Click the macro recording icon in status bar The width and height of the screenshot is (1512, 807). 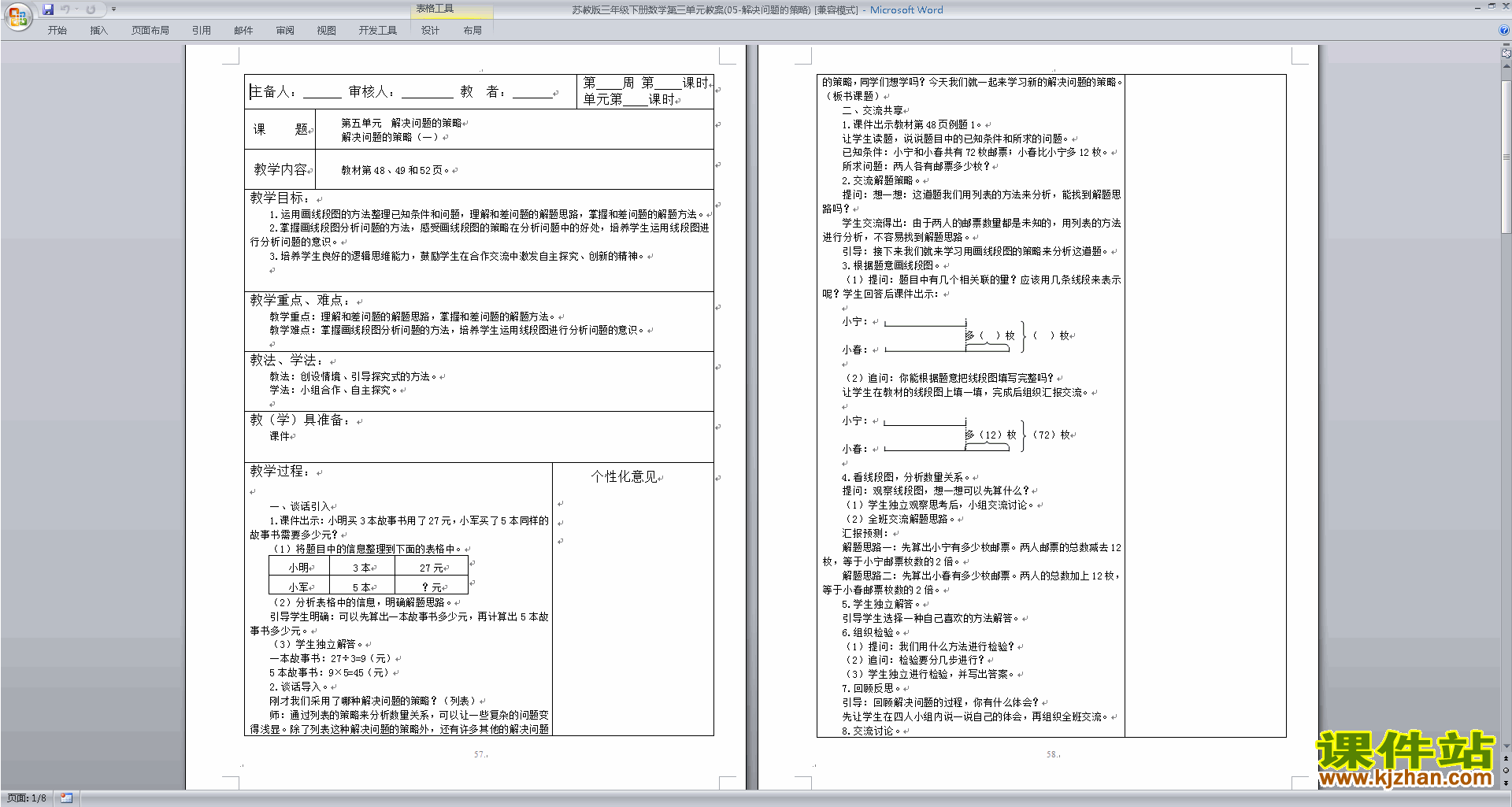coord(66,798)
